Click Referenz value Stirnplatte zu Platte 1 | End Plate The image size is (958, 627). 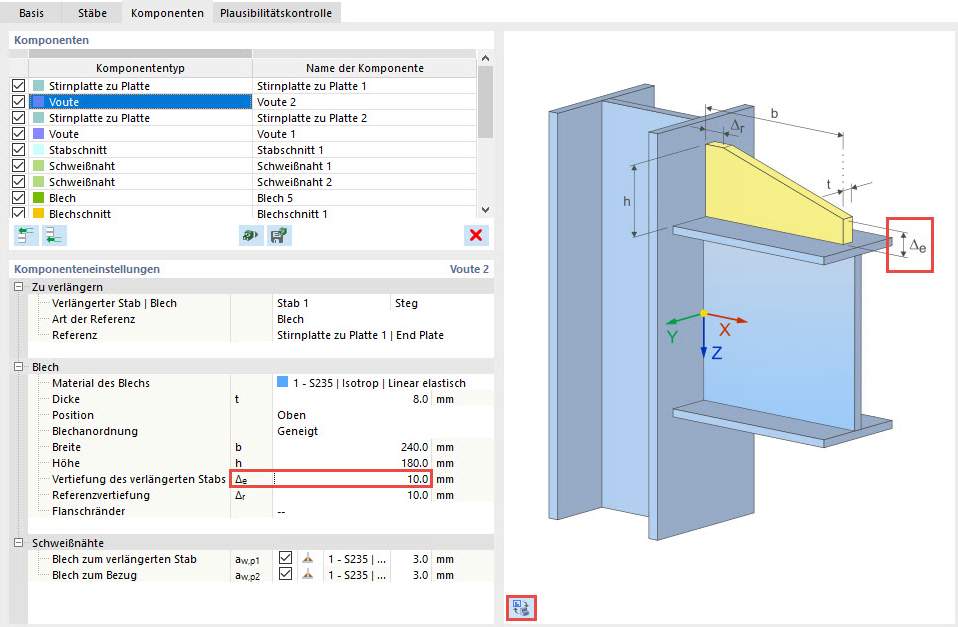pyautogui.click(x=360, y=335)
